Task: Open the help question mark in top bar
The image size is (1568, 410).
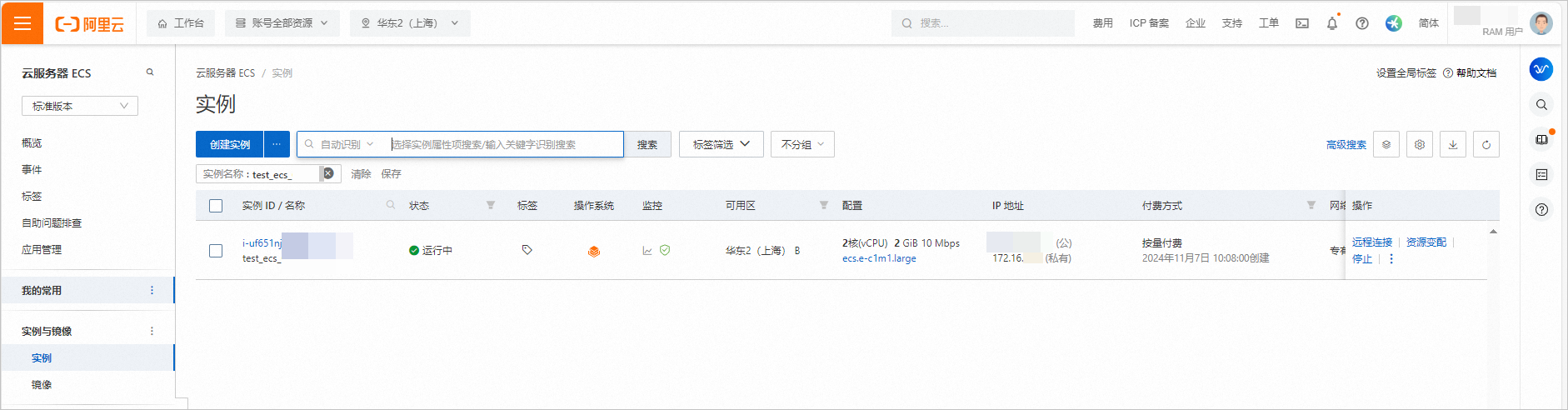Action: pyautogui.click(x=1362, y=23)
